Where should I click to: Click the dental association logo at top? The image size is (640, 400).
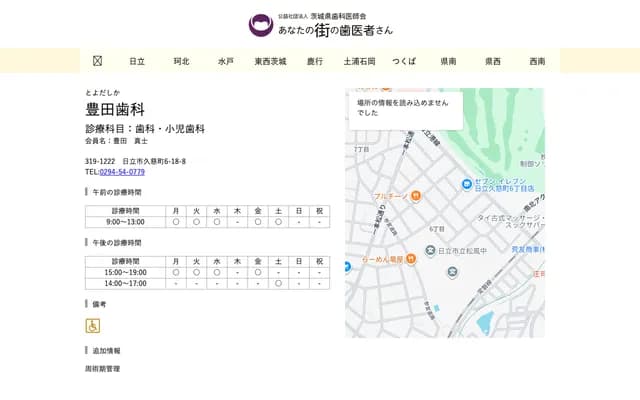[260, 25]
